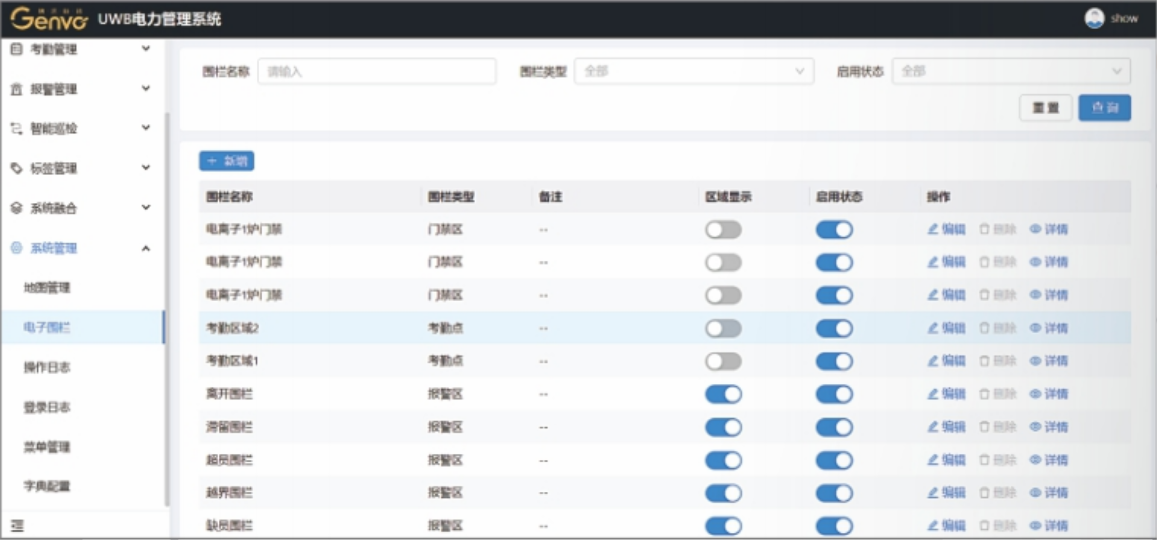Click the eye detail icon for 考勤区域1
Screen dimensions: 1157x540
pyautogui.click(x=1035, y=361)
